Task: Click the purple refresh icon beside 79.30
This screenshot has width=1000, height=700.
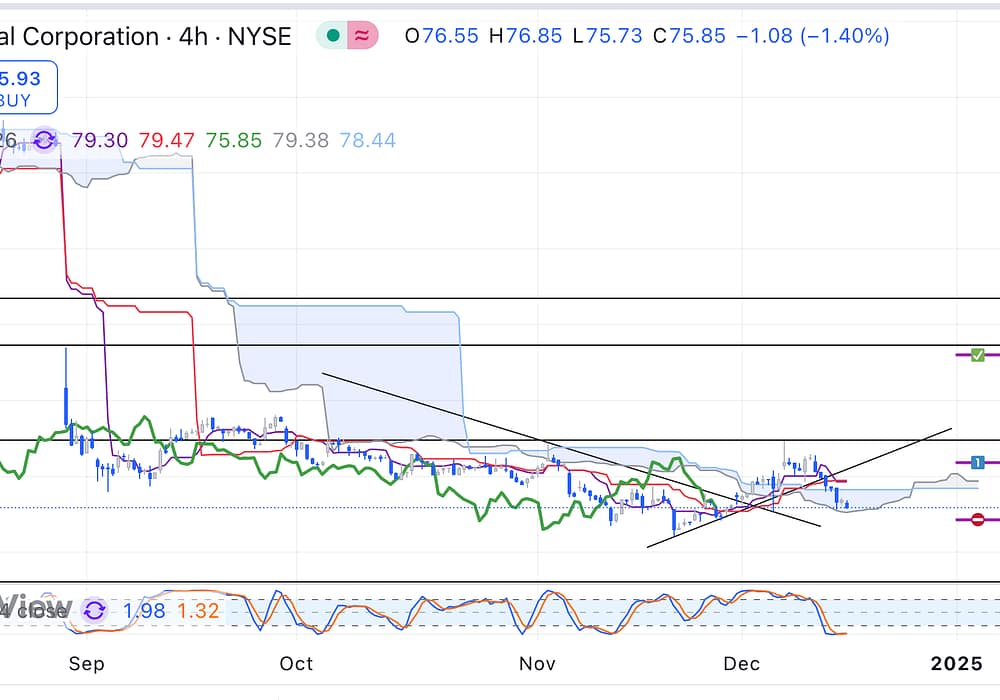Action: (44, 140)
